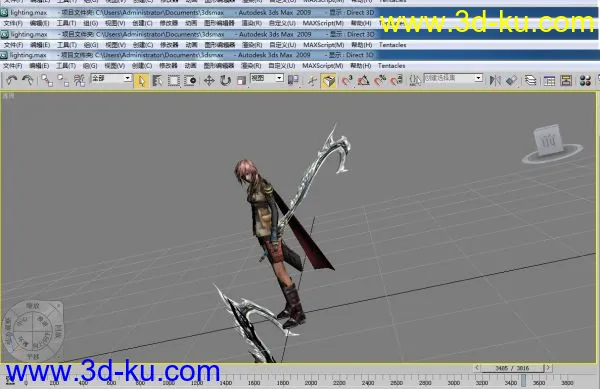Image resolution: width=600 pixels, height=389 pixels.
Task: Open the Layer Manager stack icon
Action: point(530,81)
